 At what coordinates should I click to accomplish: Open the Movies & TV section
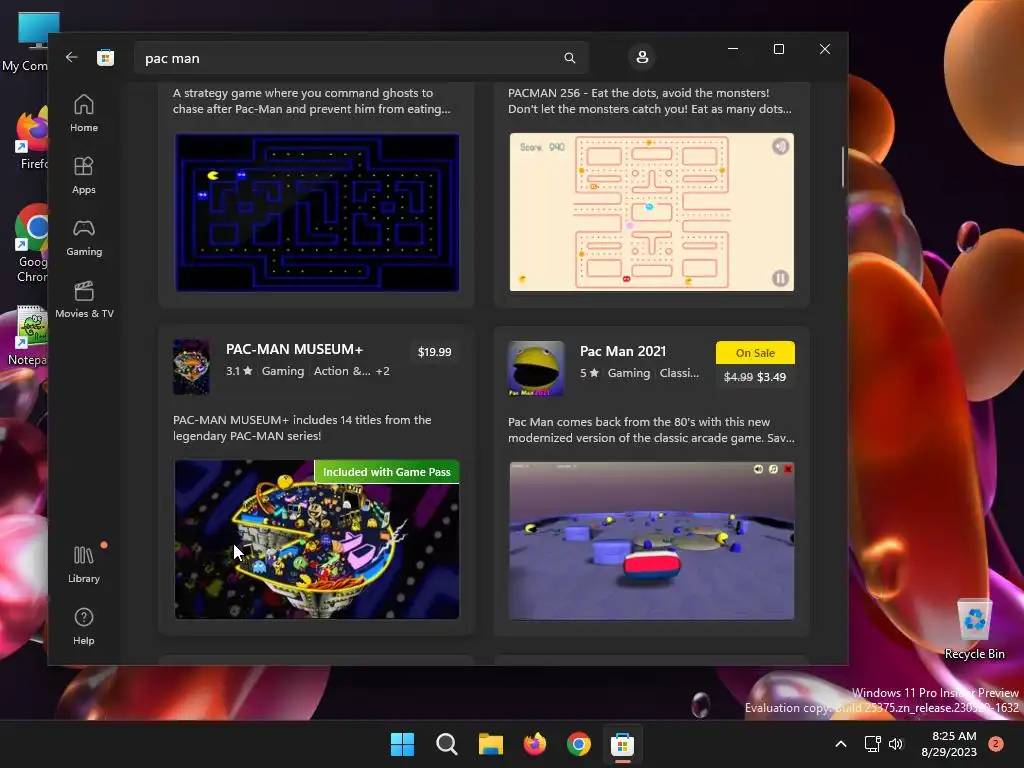pos(84,299)
